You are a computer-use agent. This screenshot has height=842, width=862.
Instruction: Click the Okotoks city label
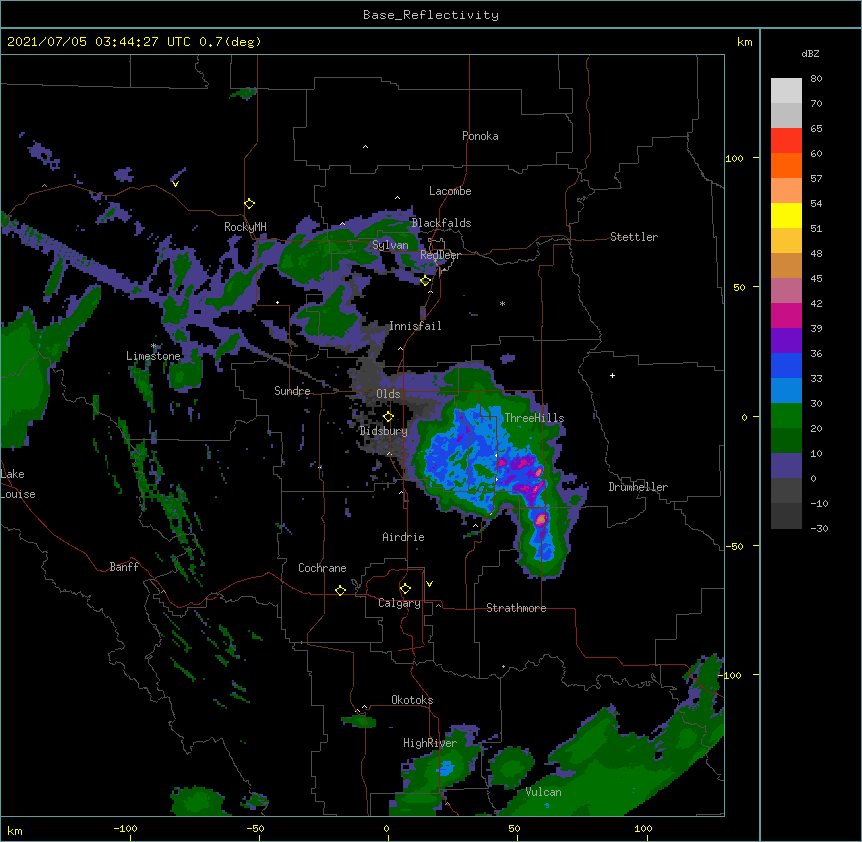[x=412, y=700]
